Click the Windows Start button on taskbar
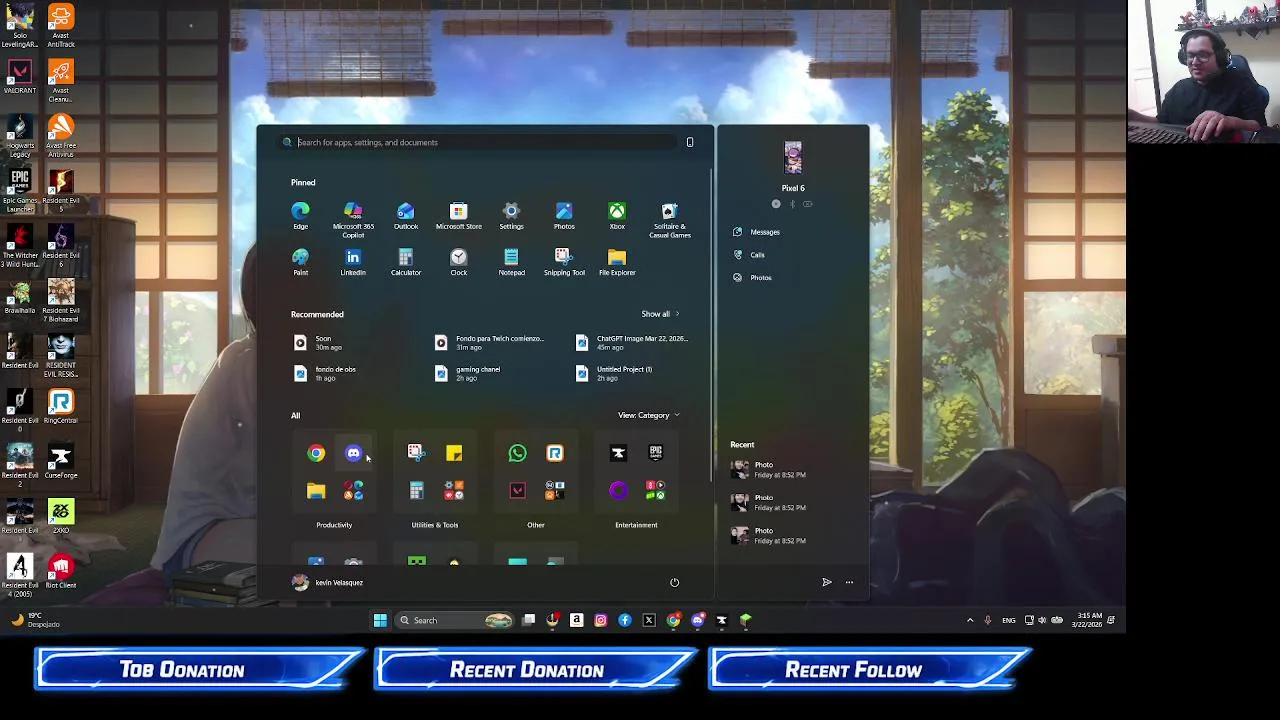 pos(380,620)
